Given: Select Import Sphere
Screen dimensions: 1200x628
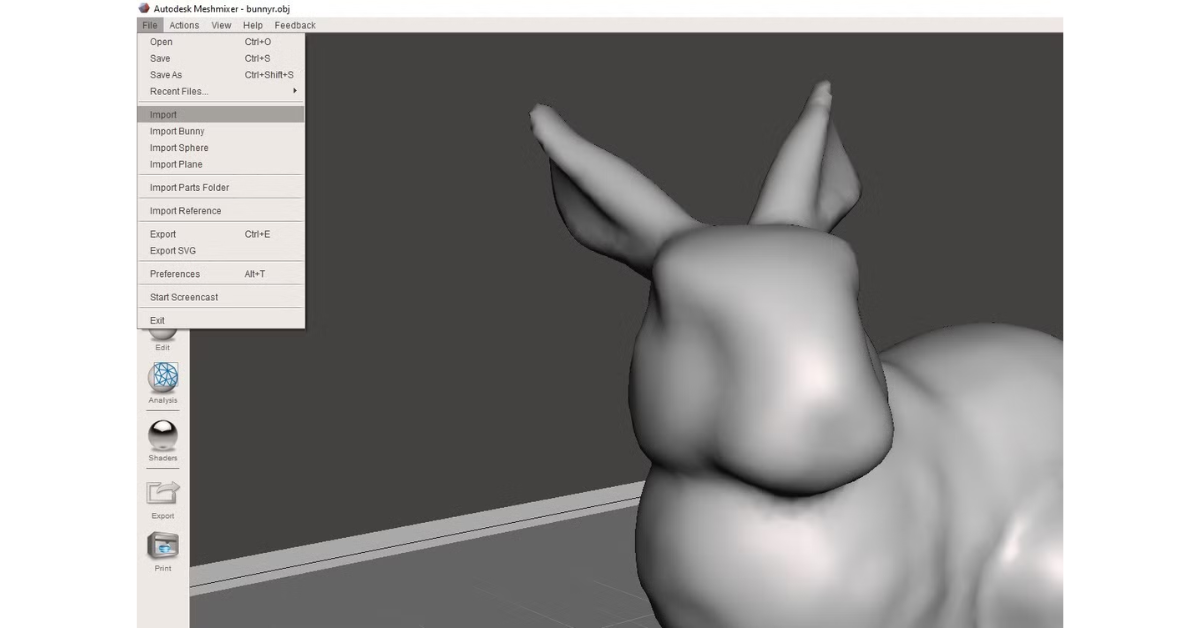Looking at the screenshot, I should tap(178, 147).
